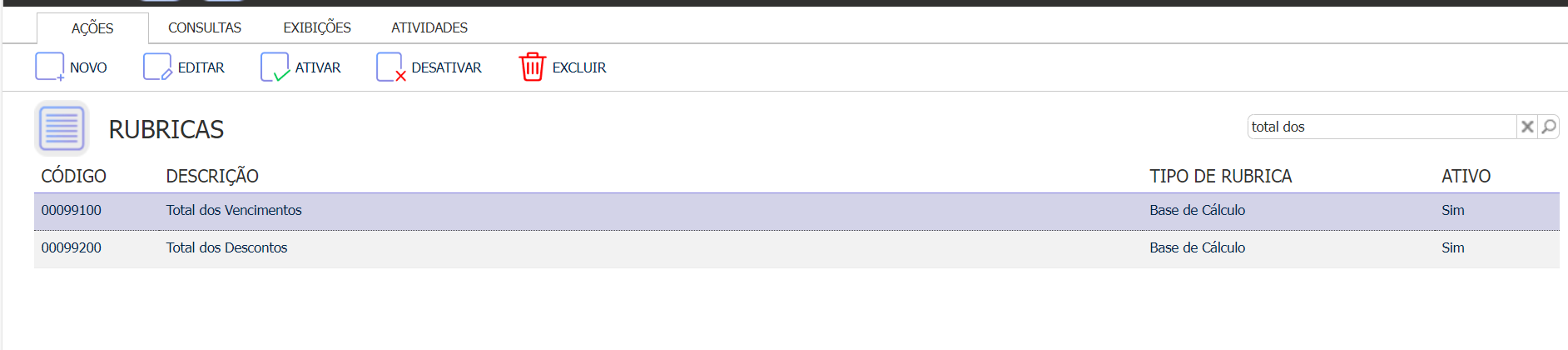Click code 00099200 cell

tap(72, 247)
